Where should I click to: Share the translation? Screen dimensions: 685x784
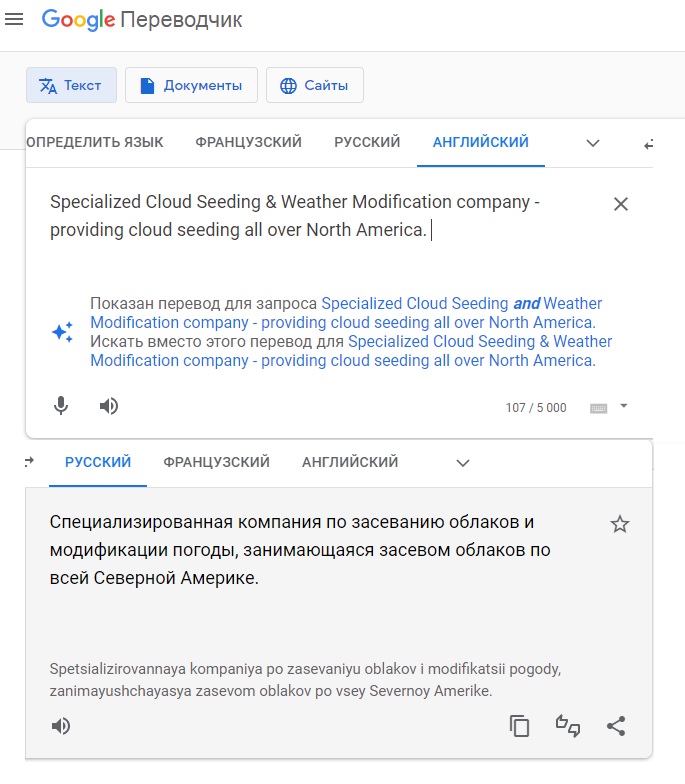tap(616, 726)
